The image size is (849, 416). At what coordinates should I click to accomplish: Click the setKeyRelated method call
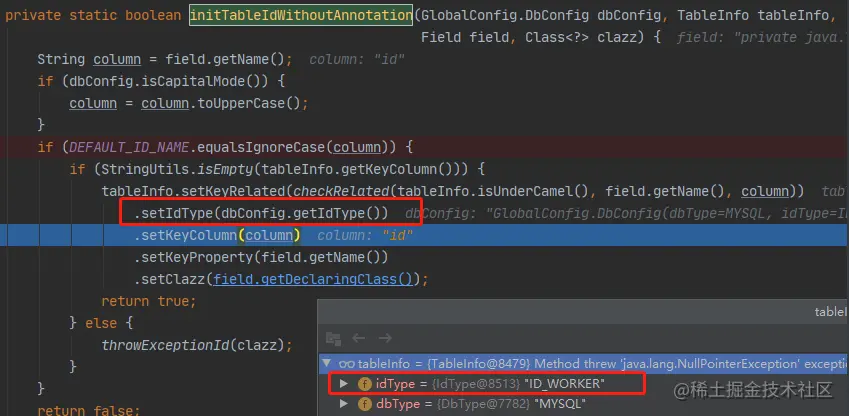pyautogui.click(x=233, y=191)
